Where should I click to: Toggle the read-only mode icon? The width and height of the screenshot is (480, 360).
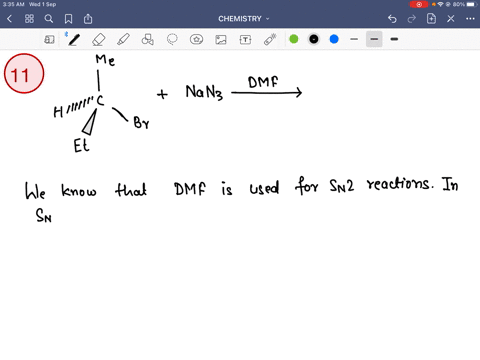[x=49, y=40]
